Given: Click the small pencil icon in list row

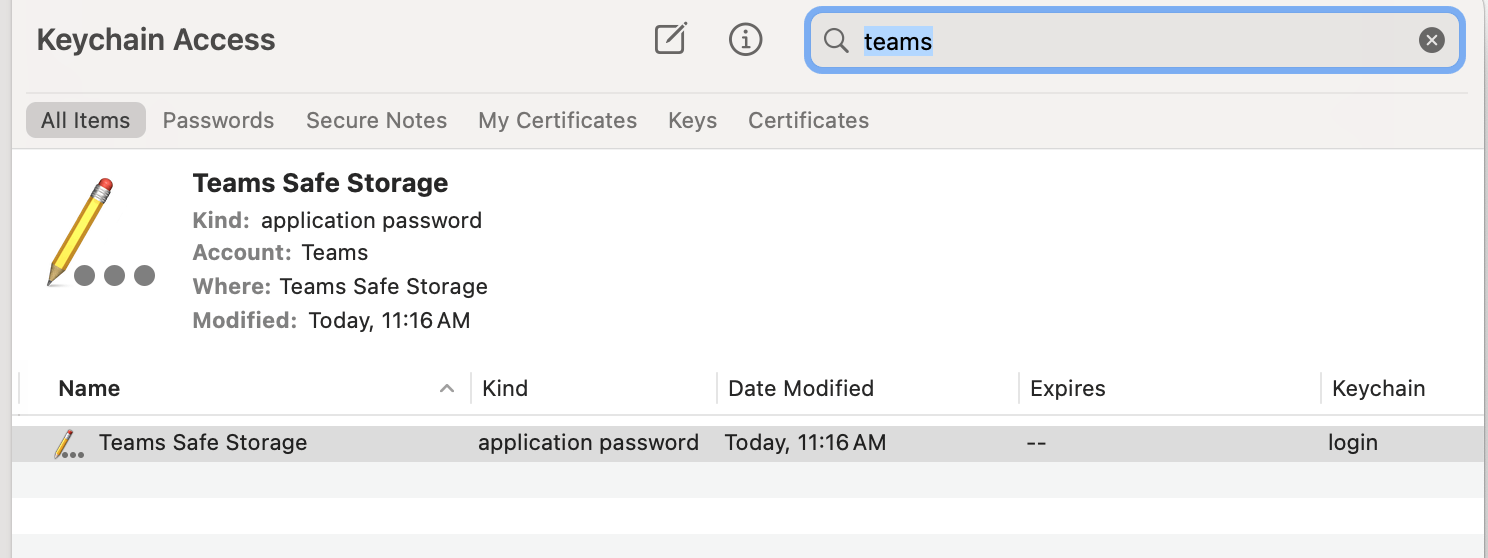Looking at the screenshot, I should [x=67, y=443].
